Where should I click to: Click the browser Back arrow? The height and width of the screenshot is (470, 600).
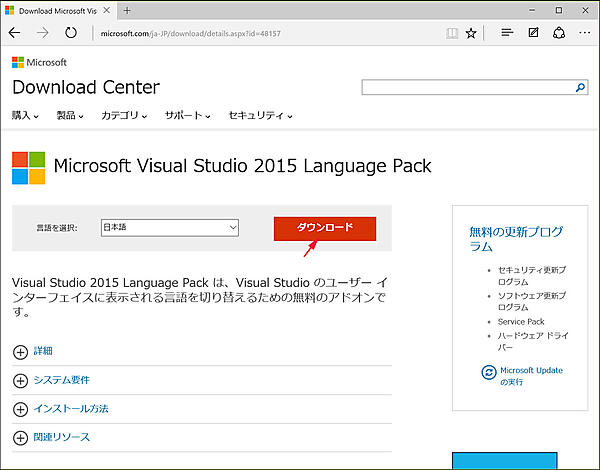(x=15, y=33)
